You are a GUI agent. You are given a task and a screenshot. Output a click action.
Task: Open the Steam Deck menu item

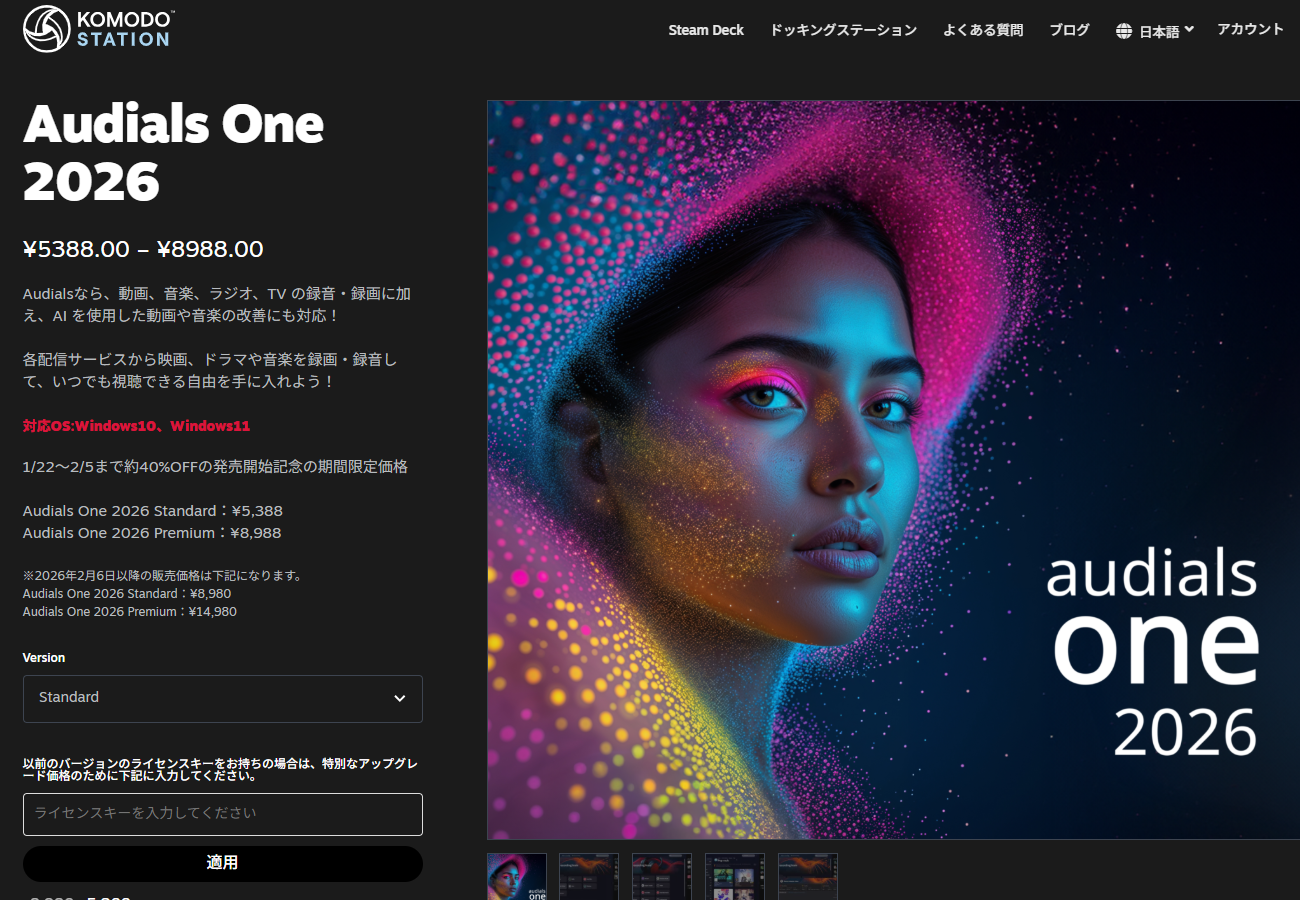pyautogui.click(x=706, y=30)
